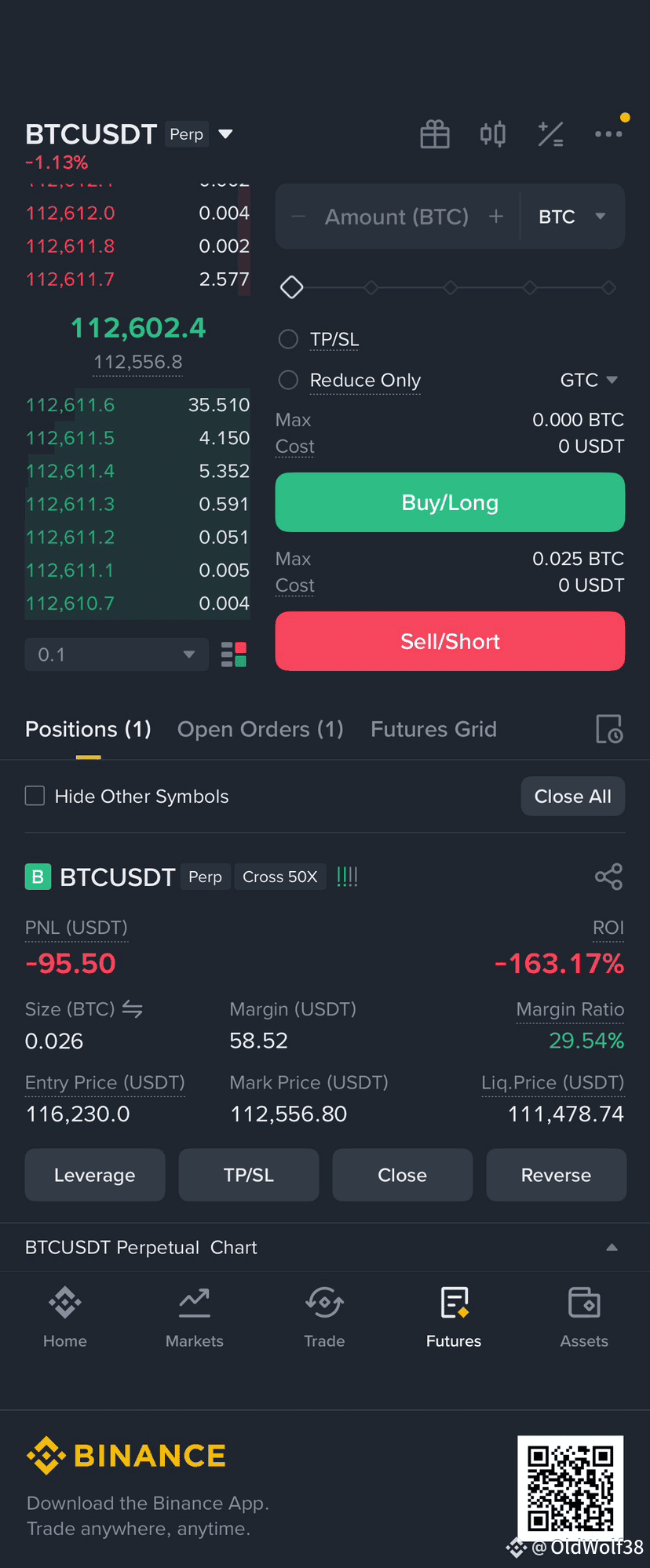650x1568 pixels.
Task: Open the 0.1 price grouping dropdown
Action: 117,655
